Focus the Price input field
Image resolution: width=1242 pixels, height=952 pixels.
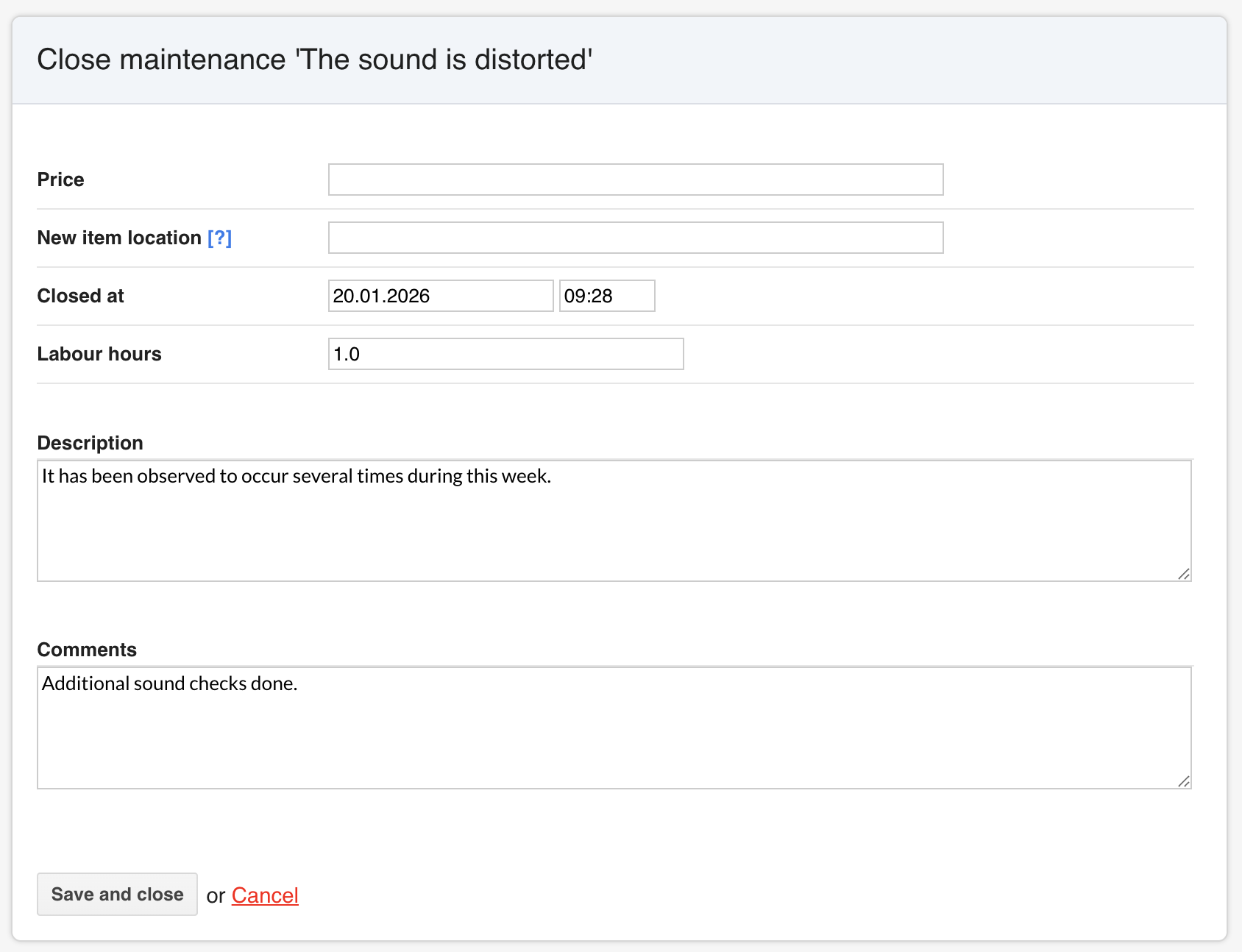click(635, 180)
